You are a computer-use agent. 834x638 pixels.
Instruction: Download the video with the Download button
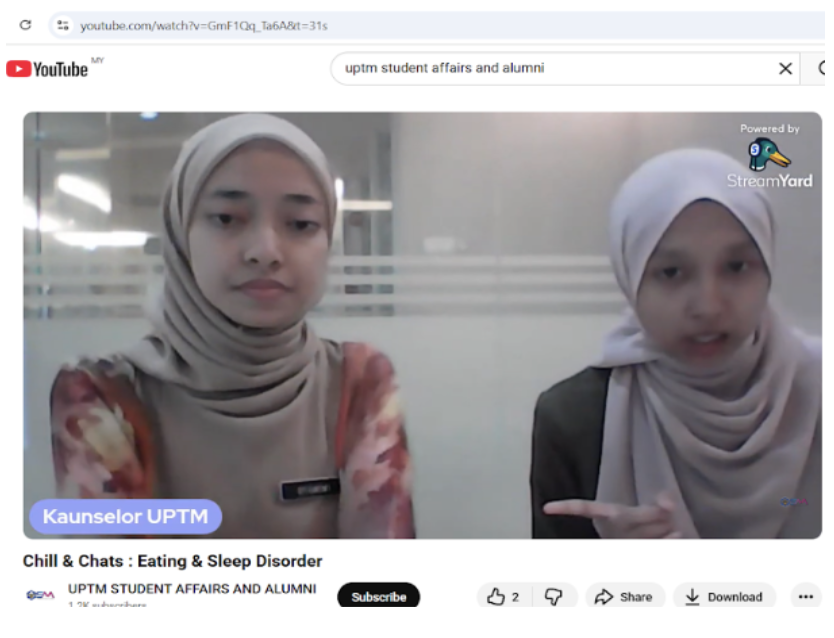(724, 597)
